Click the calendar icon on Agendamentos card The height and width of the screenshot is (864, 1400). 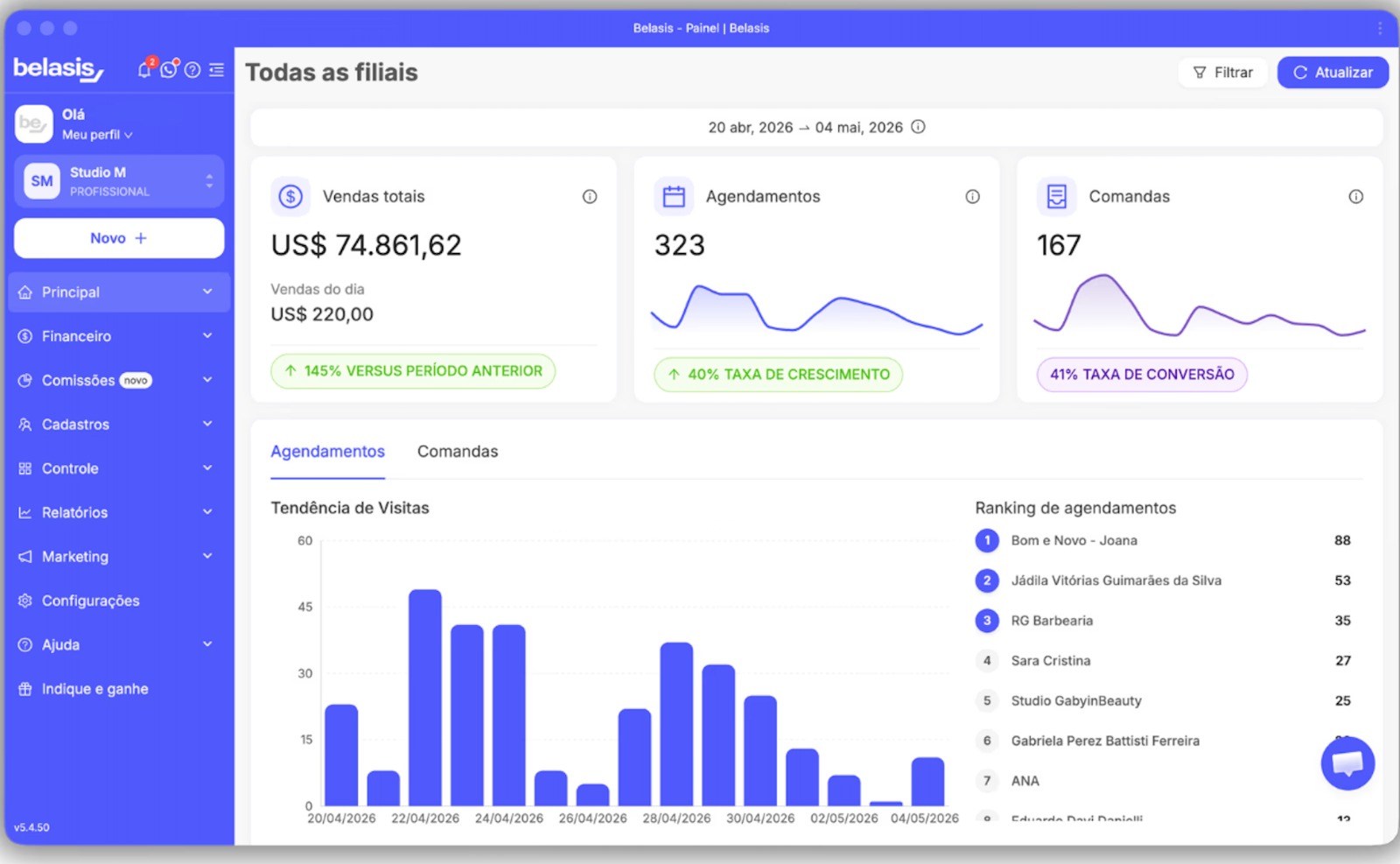[x=674, y=197]
